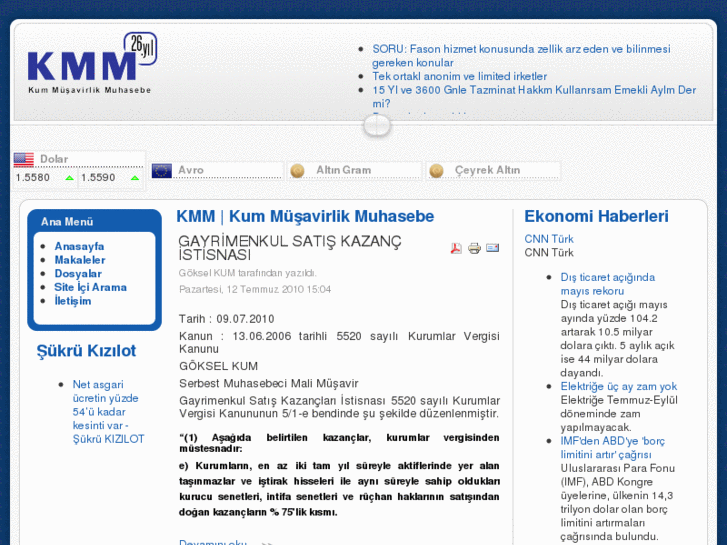Screen dimensions: 727x545
Task: Click the Serbest Muhasebeci Mali Müşavir line
Action: [268, 384]
